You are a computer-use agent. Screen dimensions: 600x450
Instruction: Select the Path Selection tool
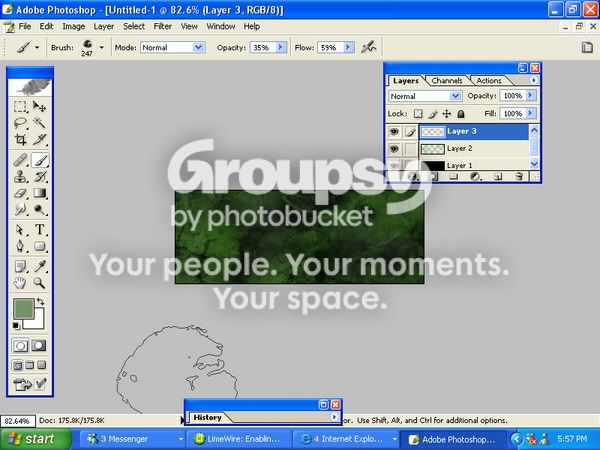[20, 230]
